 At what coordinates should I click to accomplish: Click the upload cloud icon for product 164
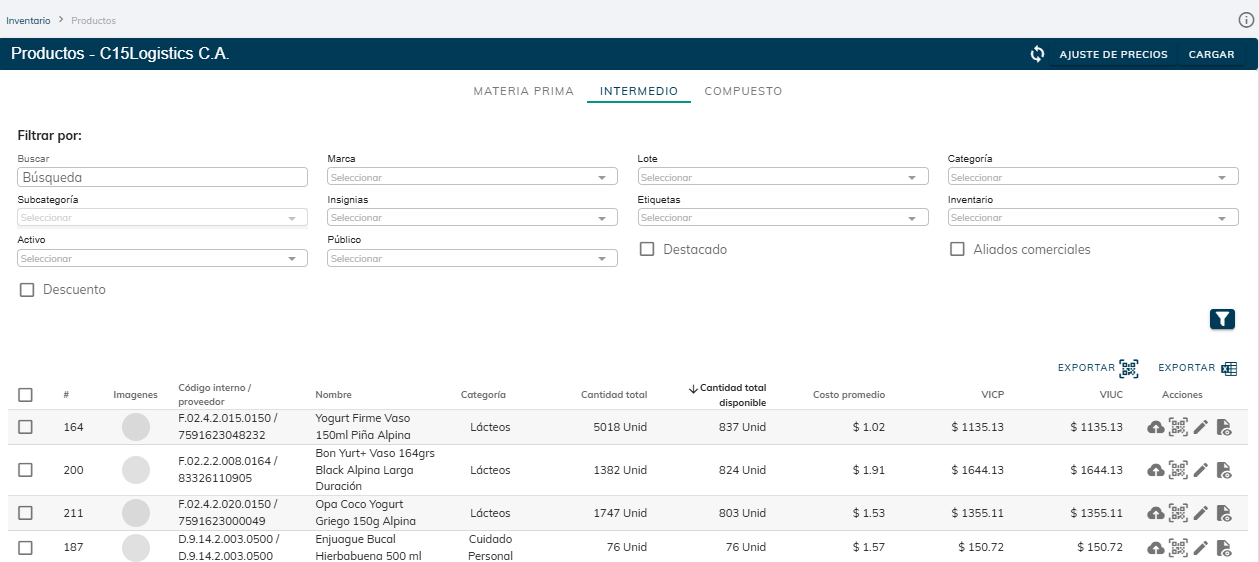click(1155, 427)
